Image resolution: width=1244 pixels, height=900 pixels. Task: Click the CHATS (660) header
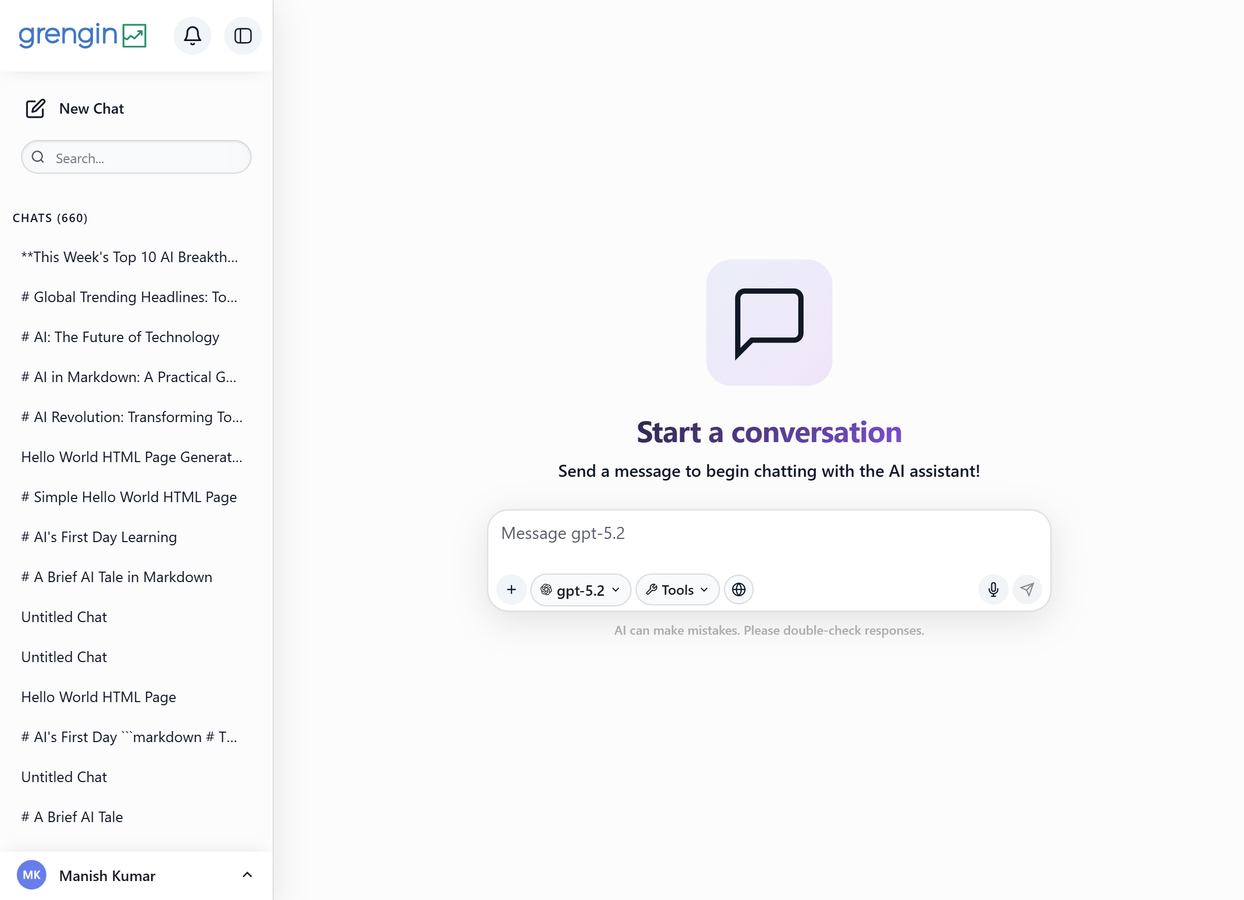pyautogui.click(x=50, y=218)
